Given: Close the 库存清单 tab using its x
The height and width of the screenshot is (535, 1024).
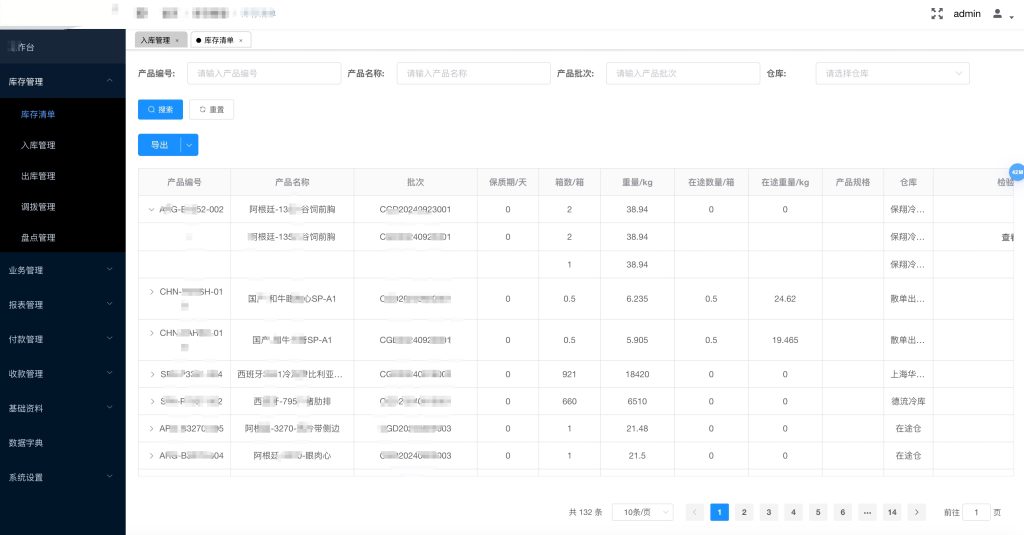Looking at the screenshot, I should pyautogui.click(x=241, y=40).
